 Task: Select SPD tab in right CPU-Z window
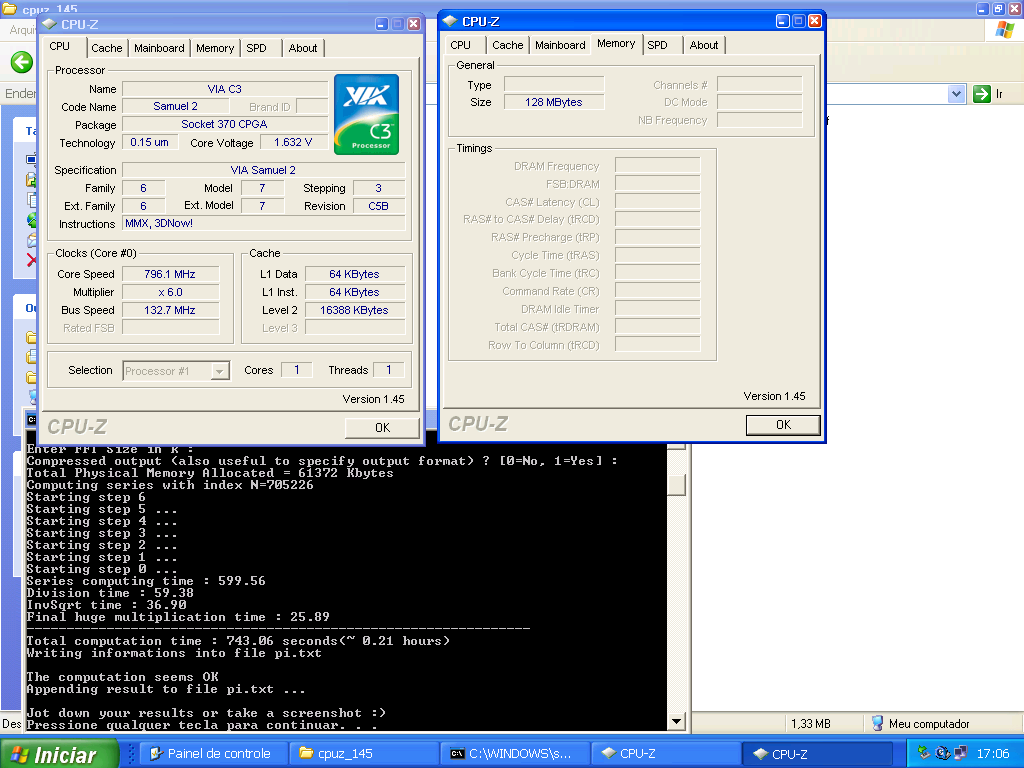click(658, 45)
